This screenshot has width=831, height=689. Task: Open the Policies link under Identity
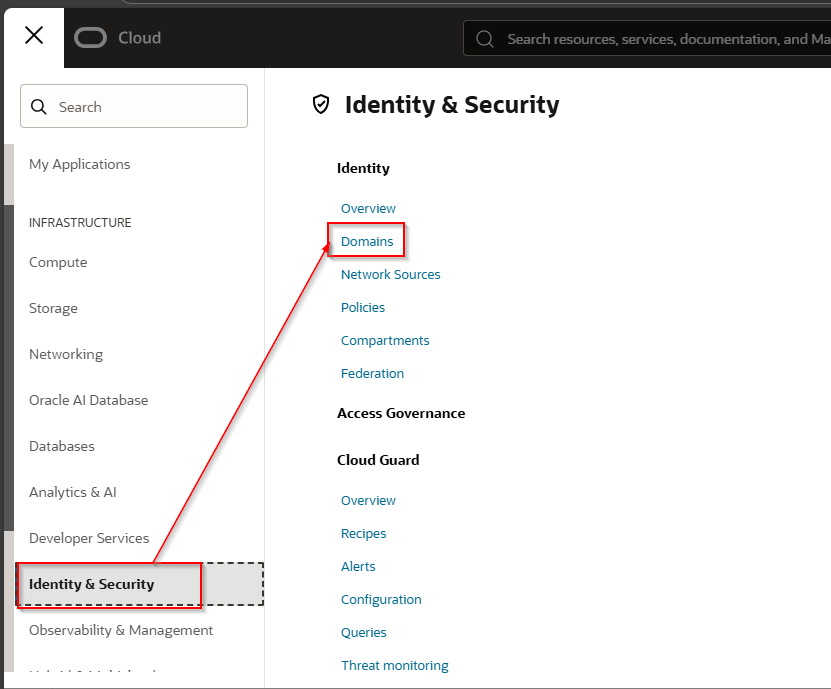click(x=363, y=307)
